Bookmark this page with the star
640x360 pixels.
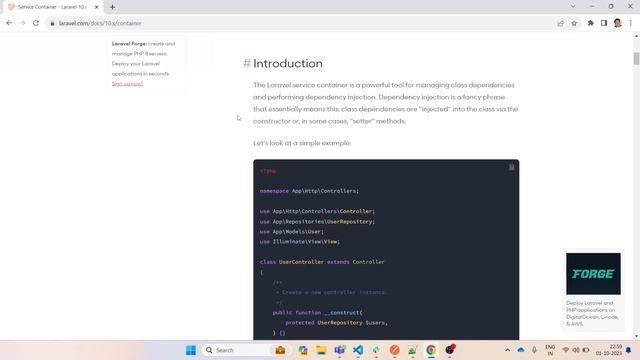(x=574, y=23)
